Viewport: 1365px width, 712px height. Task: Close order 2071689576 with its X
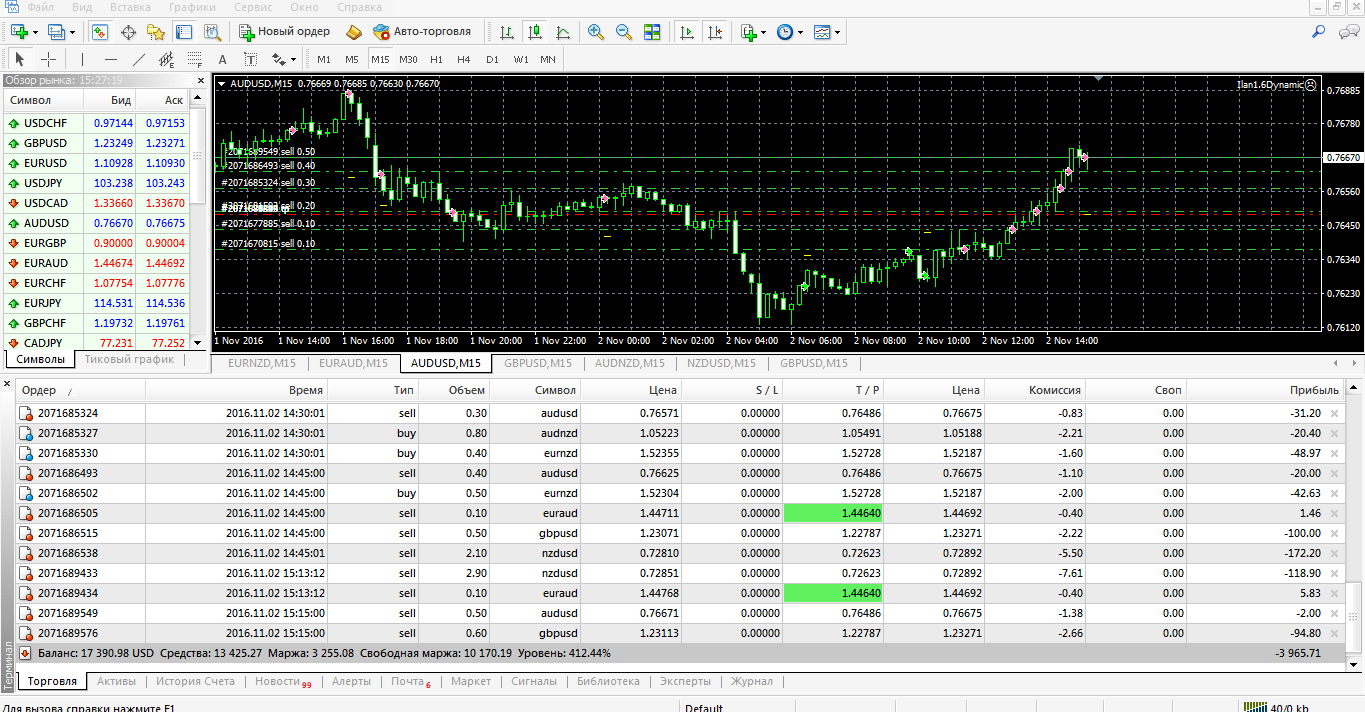pos(1334,633)
